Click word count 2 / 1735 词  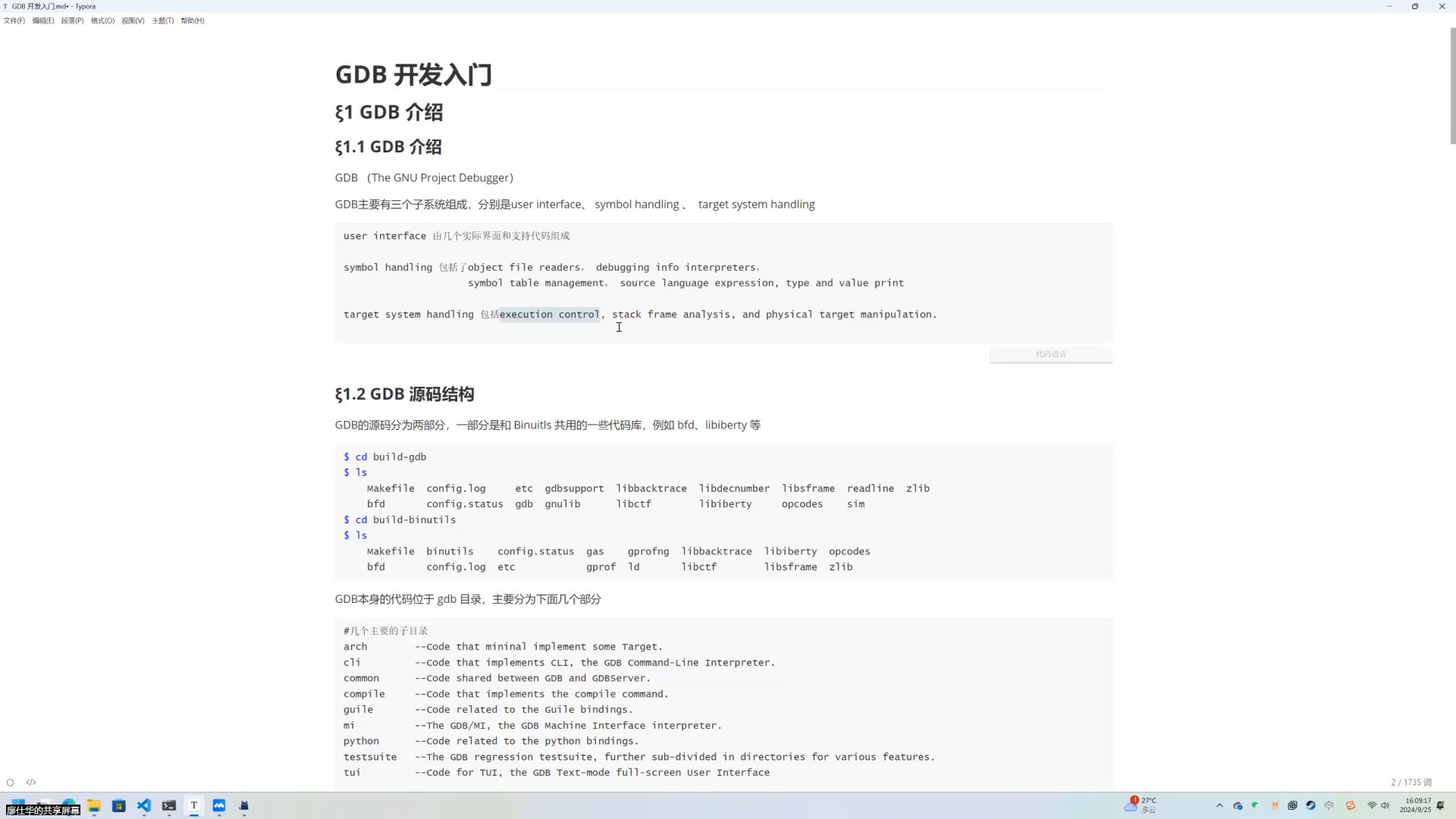point(1411,782)
